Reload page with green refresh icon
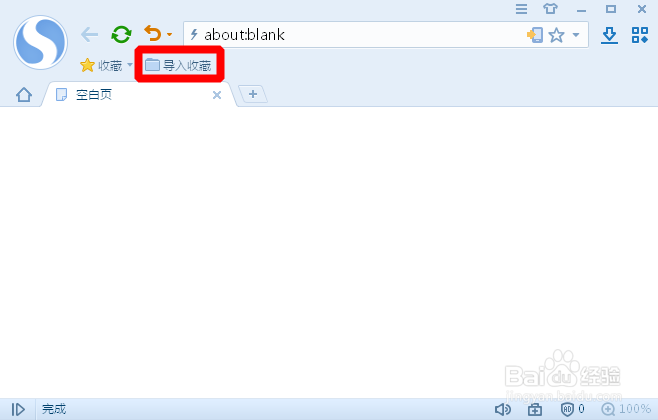The width and height of the screenshot is (658, 420). (x=121, y=34)
